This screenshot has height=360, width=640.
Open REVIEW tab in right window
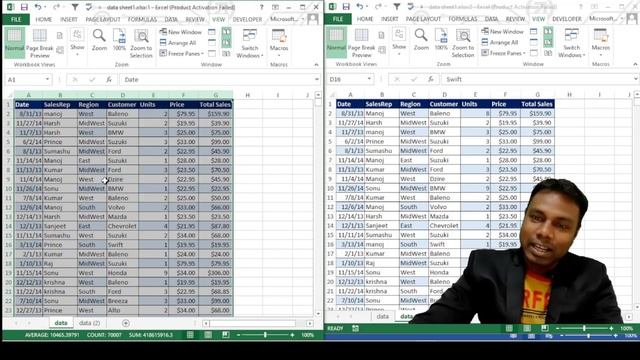(516, 19)
